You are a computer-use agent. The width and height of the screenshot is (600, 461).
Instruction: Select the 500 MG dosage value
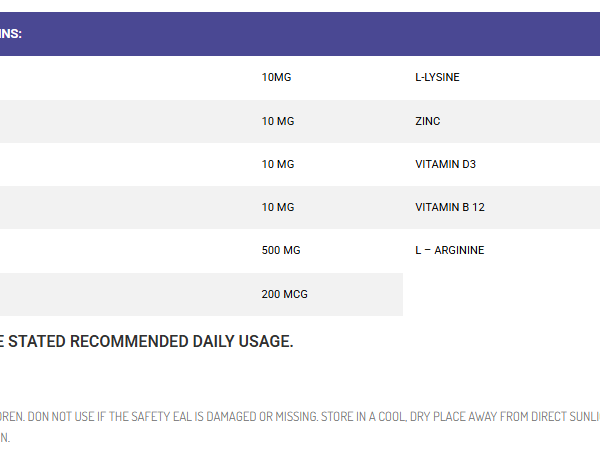[x=281, y=250]
